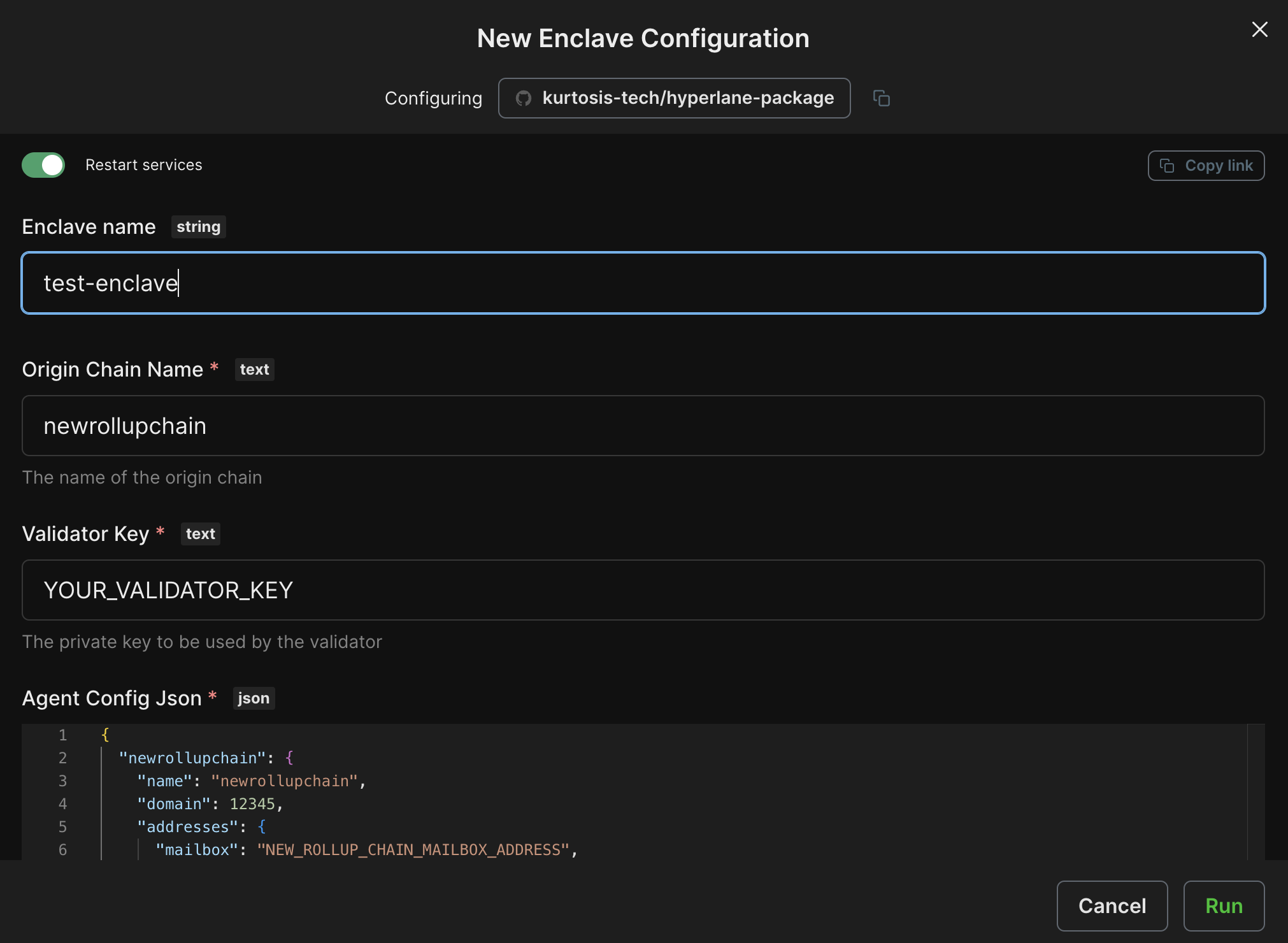Click the Kurtosis logo/icon in package pill
This screenshot has width=1288, height=943.
click(521, 97)
